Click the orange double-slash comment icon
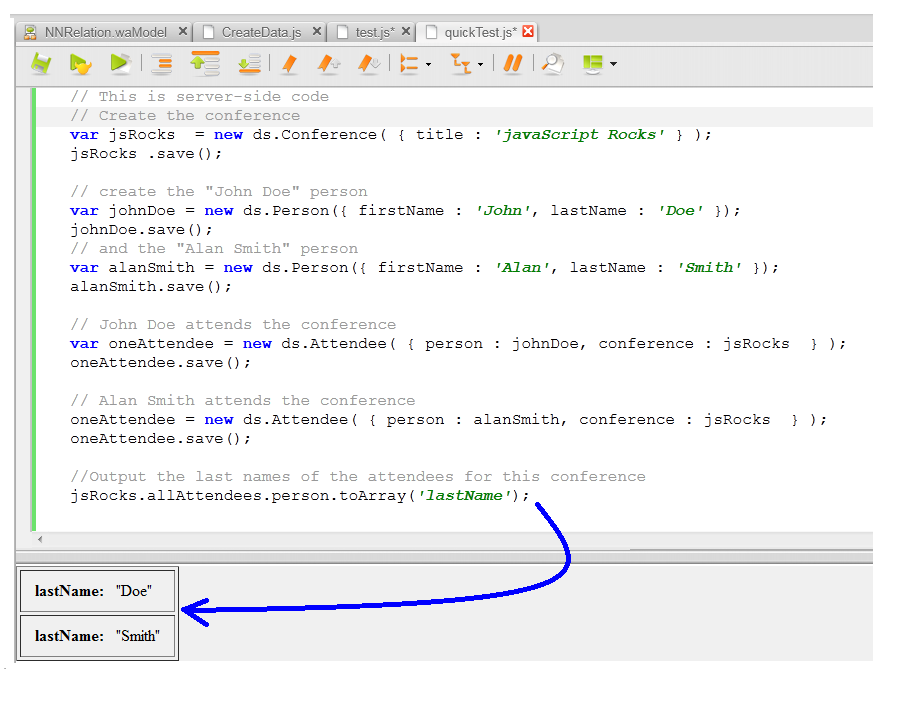The width and height of the screenshot is (921, 710). (513, 64)
